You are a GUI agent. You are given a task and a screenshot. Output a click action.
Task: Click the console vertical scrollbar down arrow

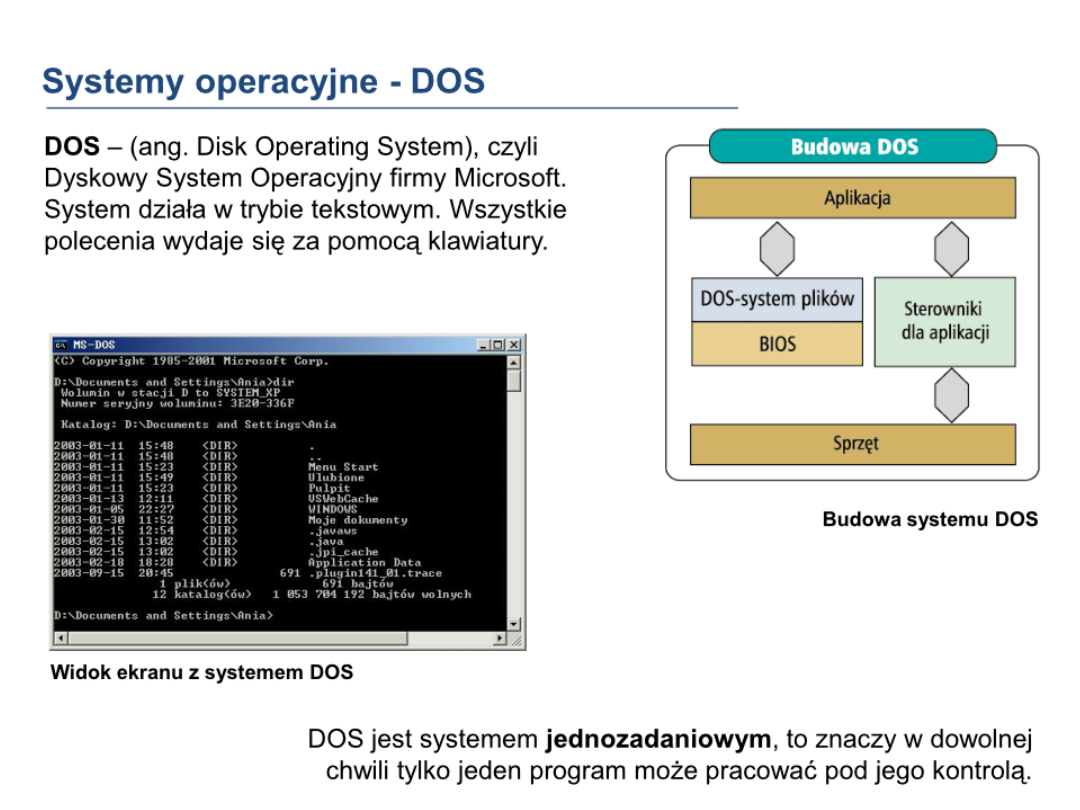pyautogui.click(x=514, y=624)
